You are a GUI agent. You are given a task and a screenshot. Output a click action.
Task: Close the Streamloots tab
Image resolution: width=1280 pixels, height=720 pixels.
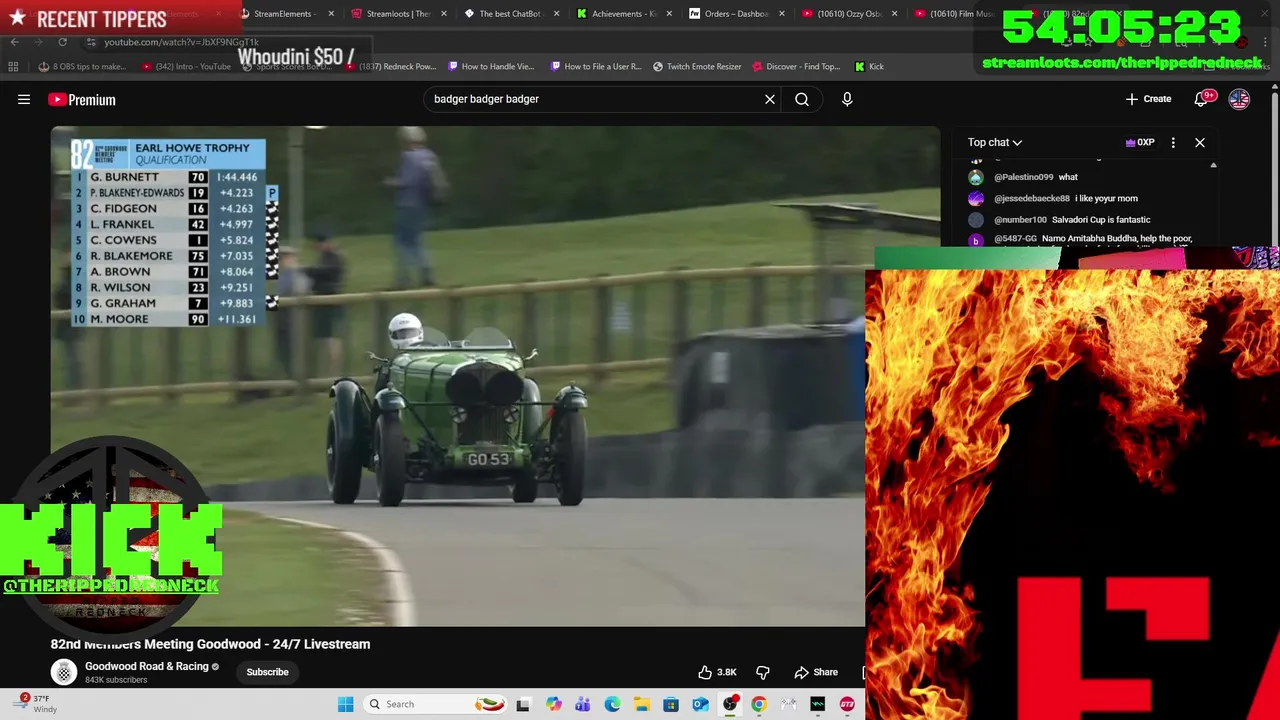click(444, 14)
